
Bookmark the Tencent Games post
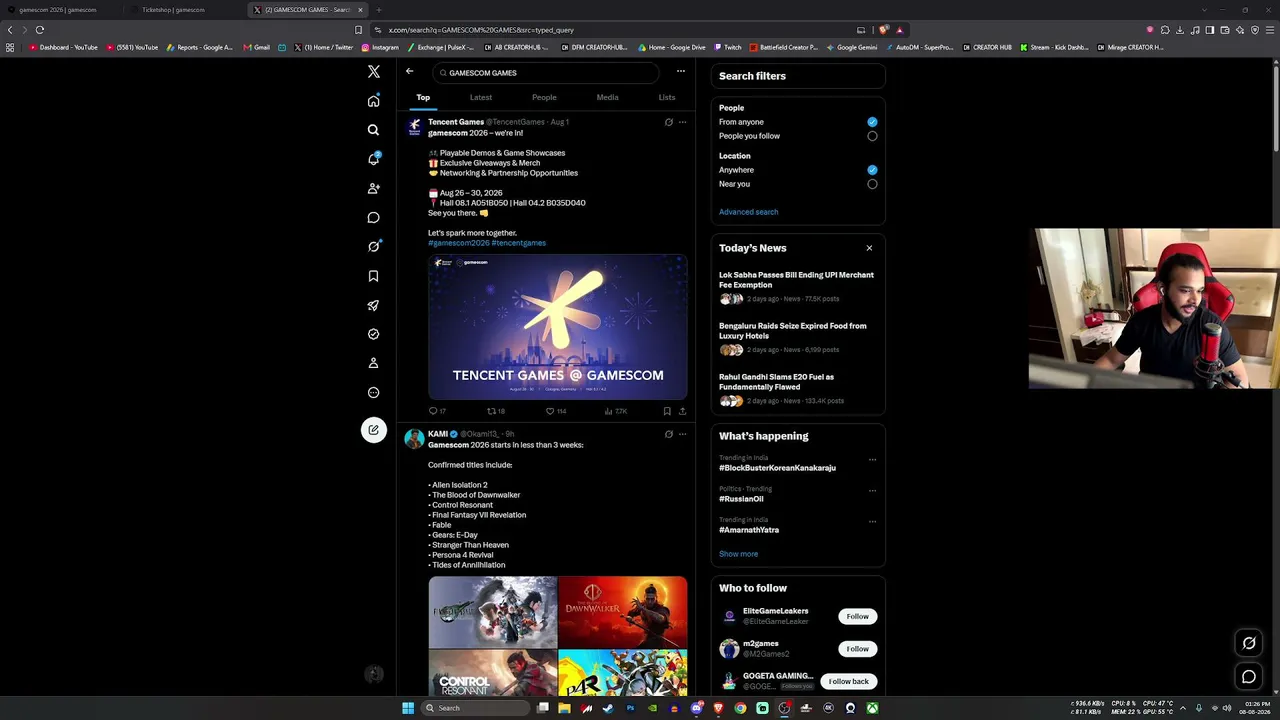[x=667, y=411]
